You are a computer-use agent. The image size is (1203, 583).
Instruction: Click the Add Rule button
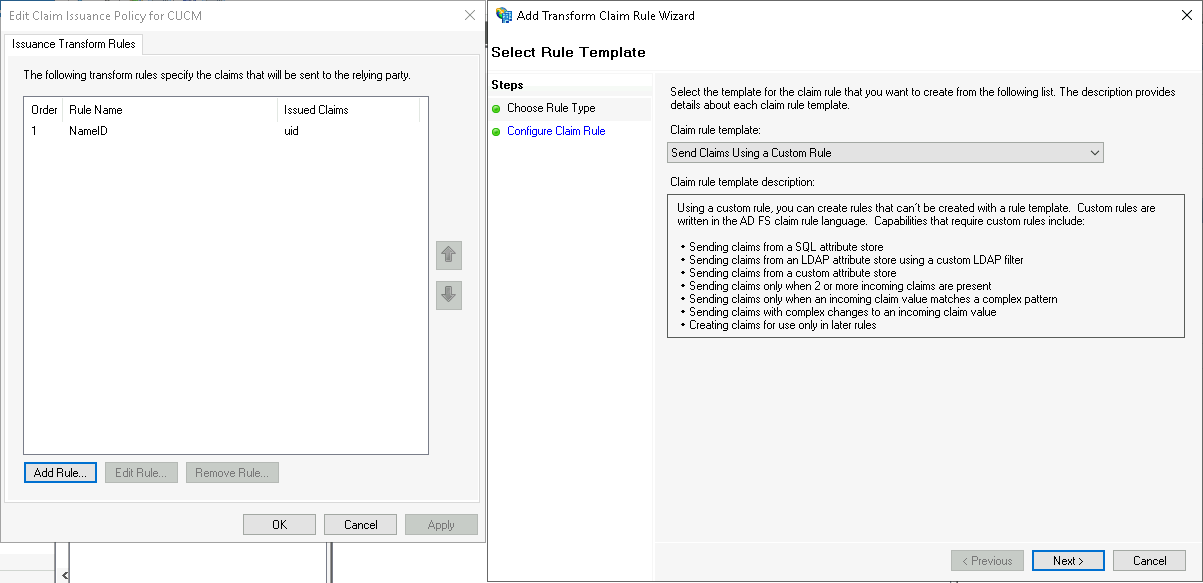tap(60, 473)
